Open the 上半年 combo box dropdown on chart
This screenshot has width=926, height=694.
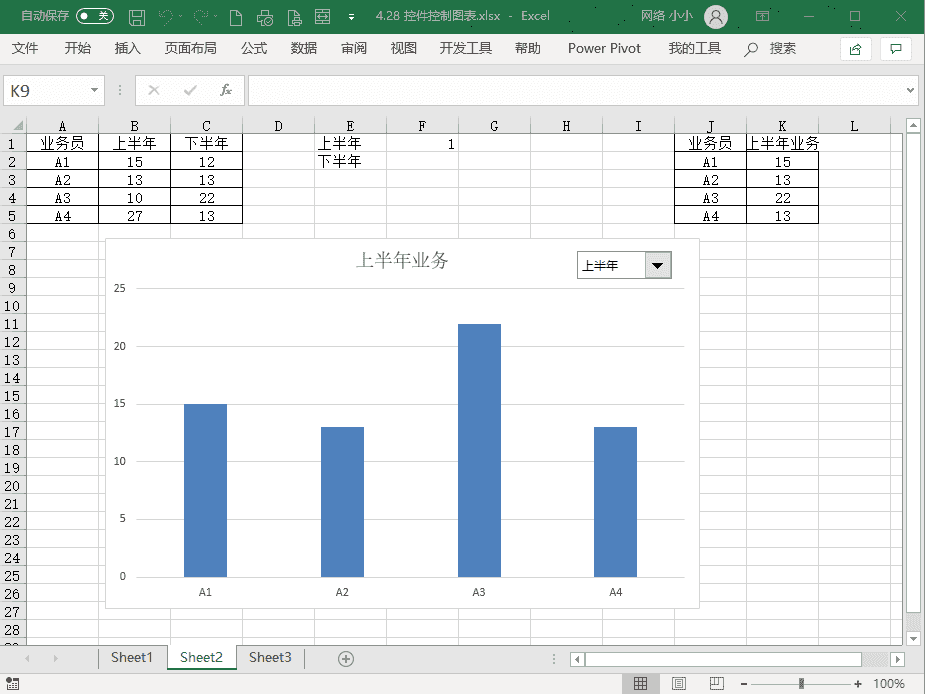657,265
